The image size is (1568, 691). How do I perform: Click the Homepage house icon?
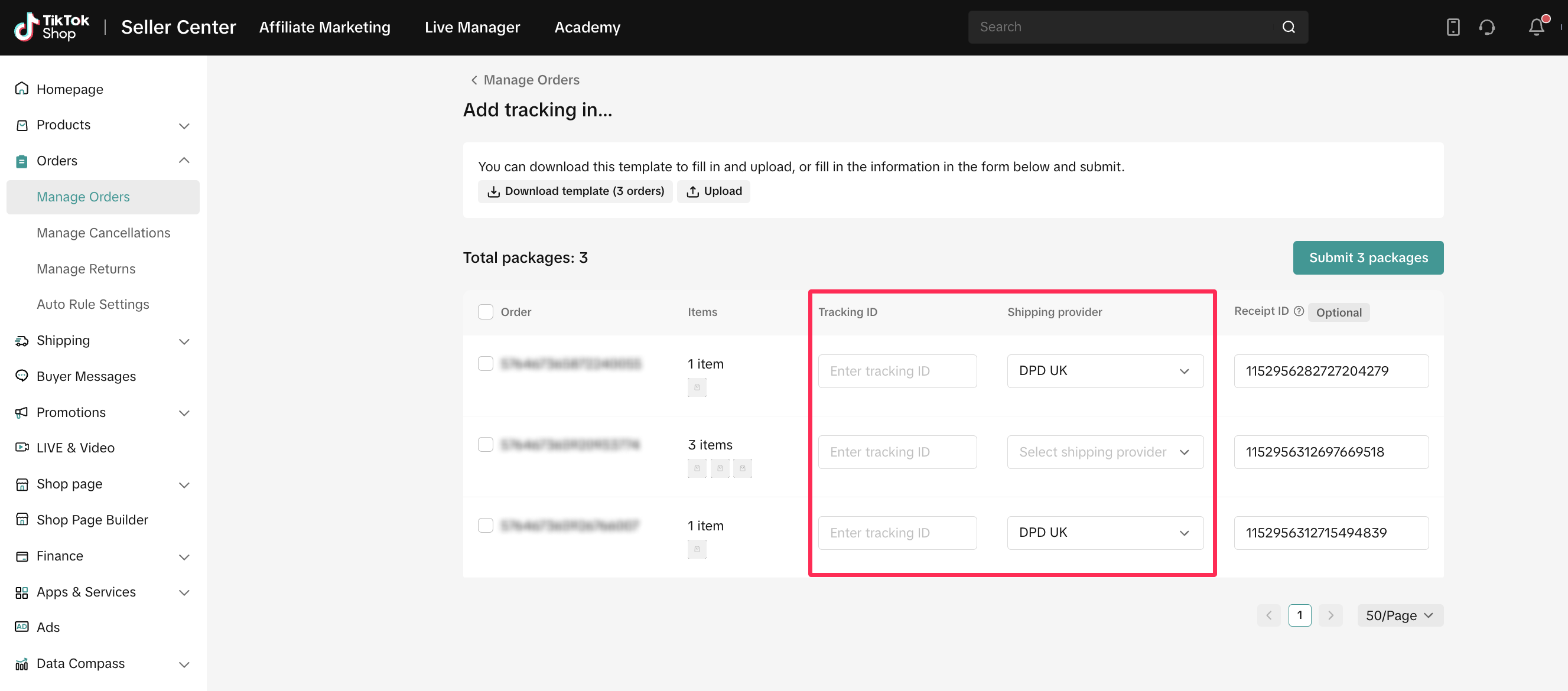(22, 89)
